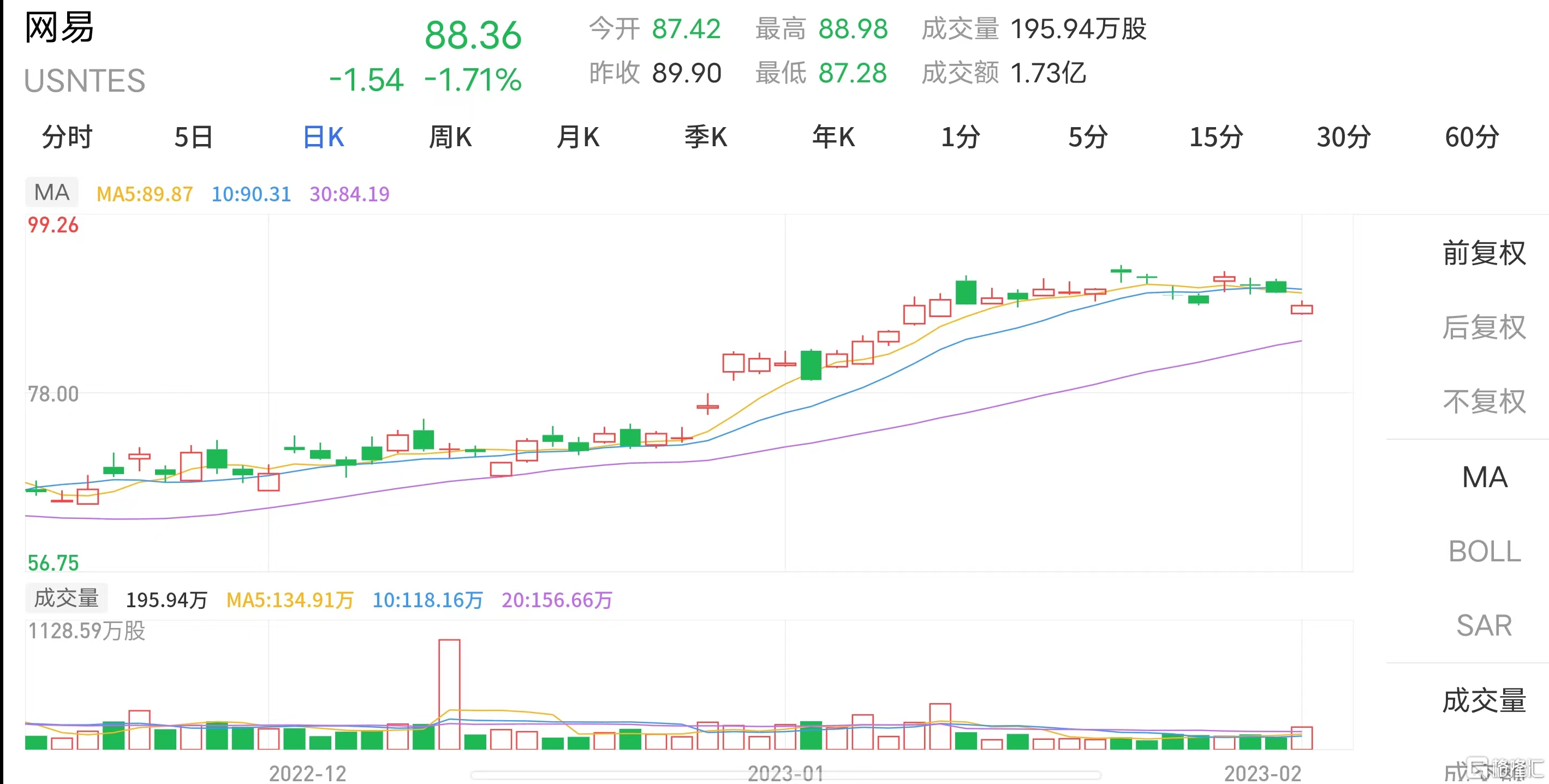The image size is (1549, 784).
Task: Click the stock name 网易
Action: (x=59, y=28)
